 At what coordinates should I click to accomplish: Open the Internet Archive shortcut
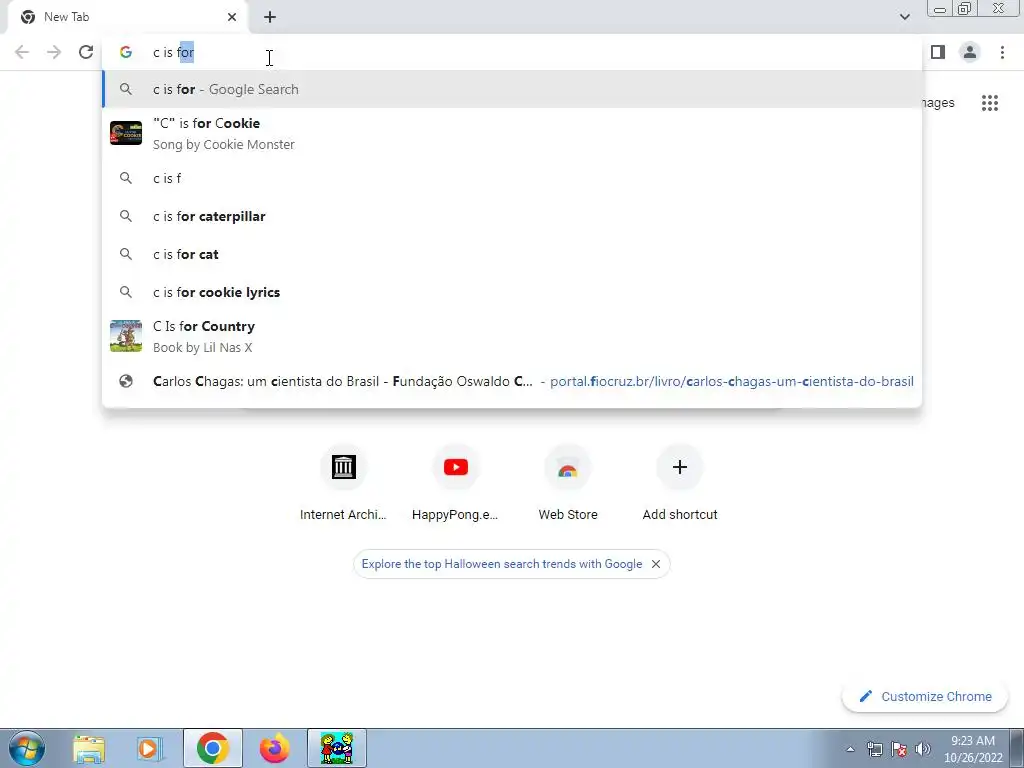tap(344, 482)
